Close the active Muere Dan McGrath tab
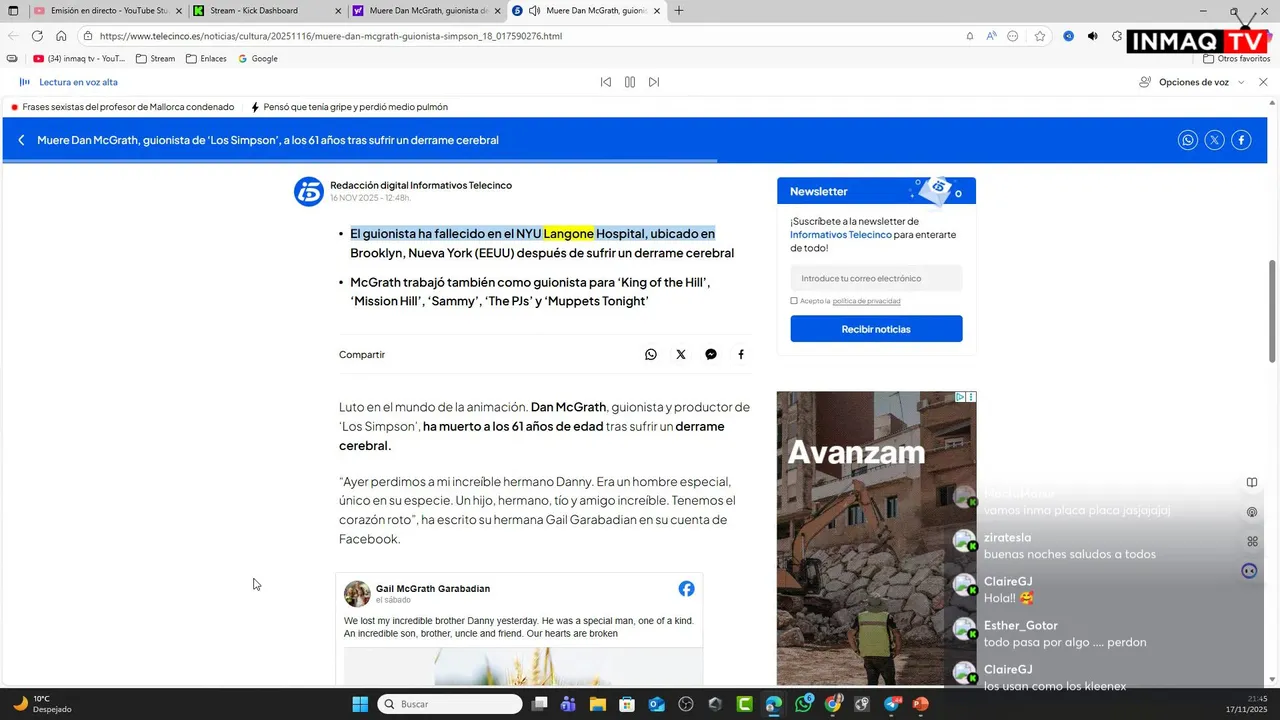The width and height of the screenshot is (1280, 720). click(x=657, y=11)
